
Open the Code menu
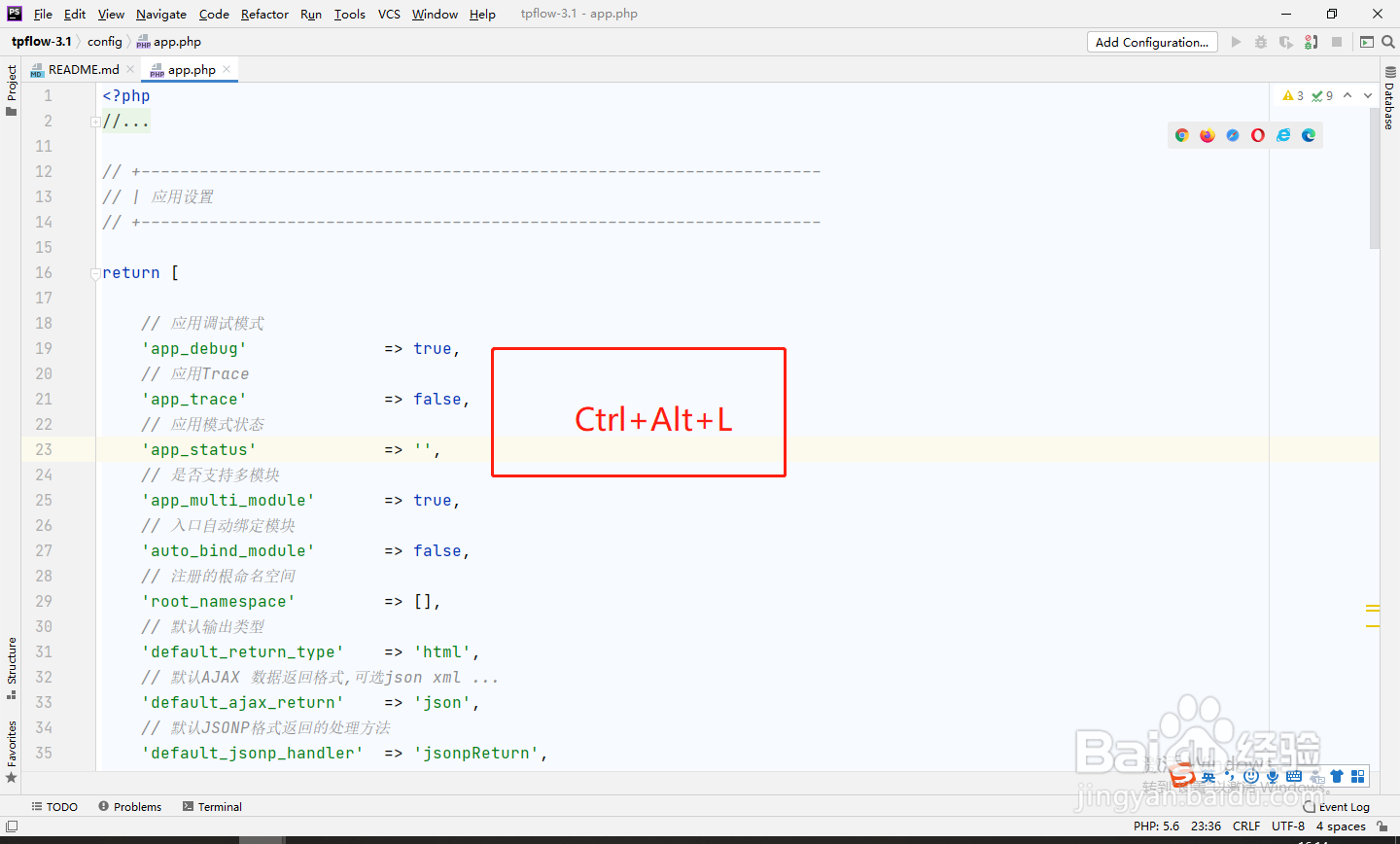click(x=214, y=14)
